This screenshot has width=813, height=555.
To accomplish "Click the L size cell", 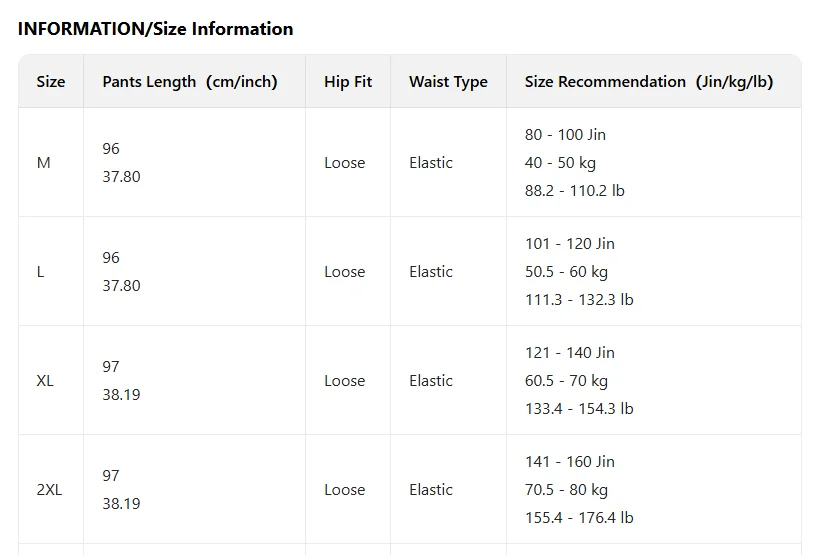I will coord(51,271).
